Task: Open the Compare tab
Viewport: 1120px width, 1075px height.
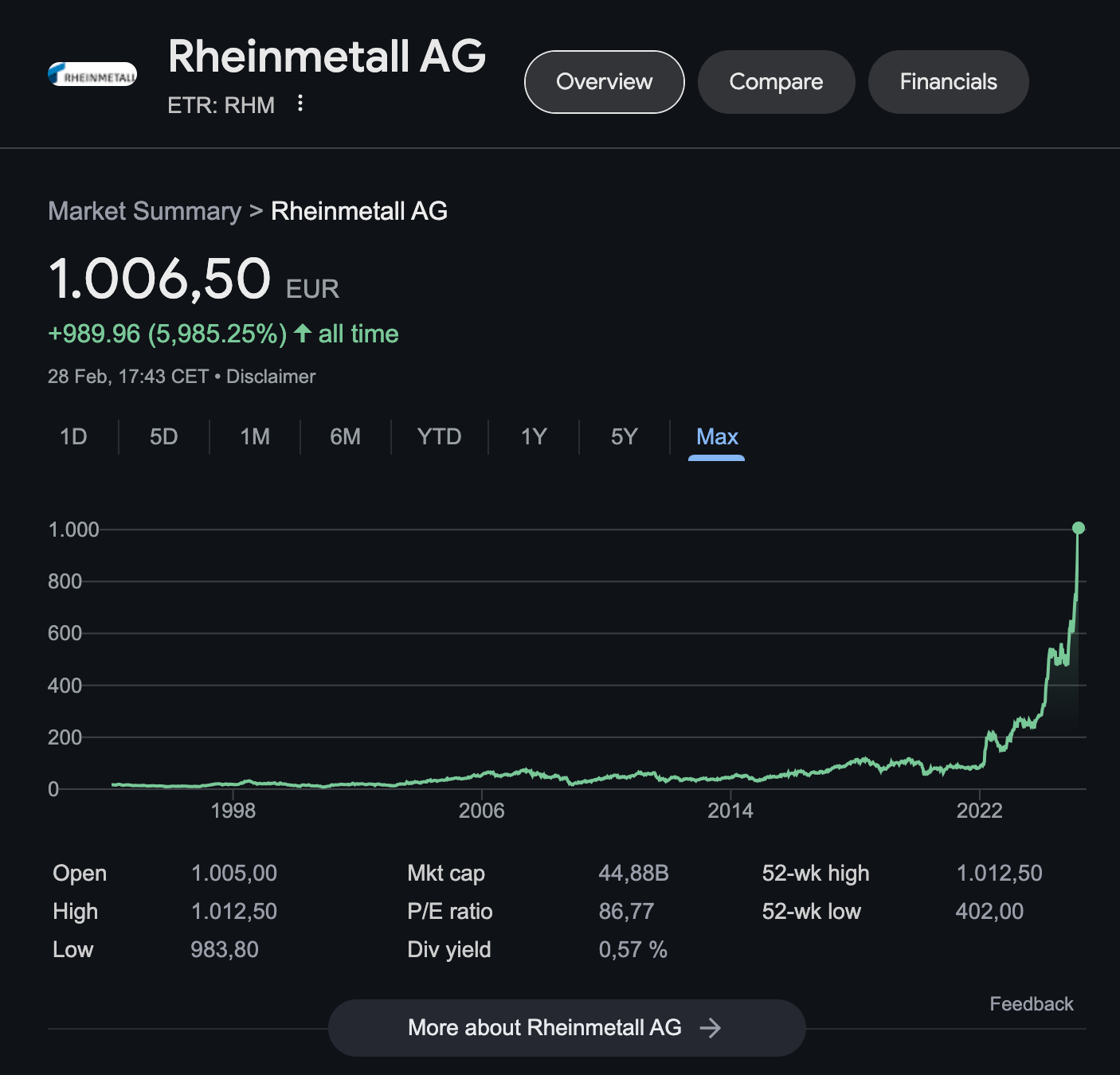Action: click(x=777, y=82)
